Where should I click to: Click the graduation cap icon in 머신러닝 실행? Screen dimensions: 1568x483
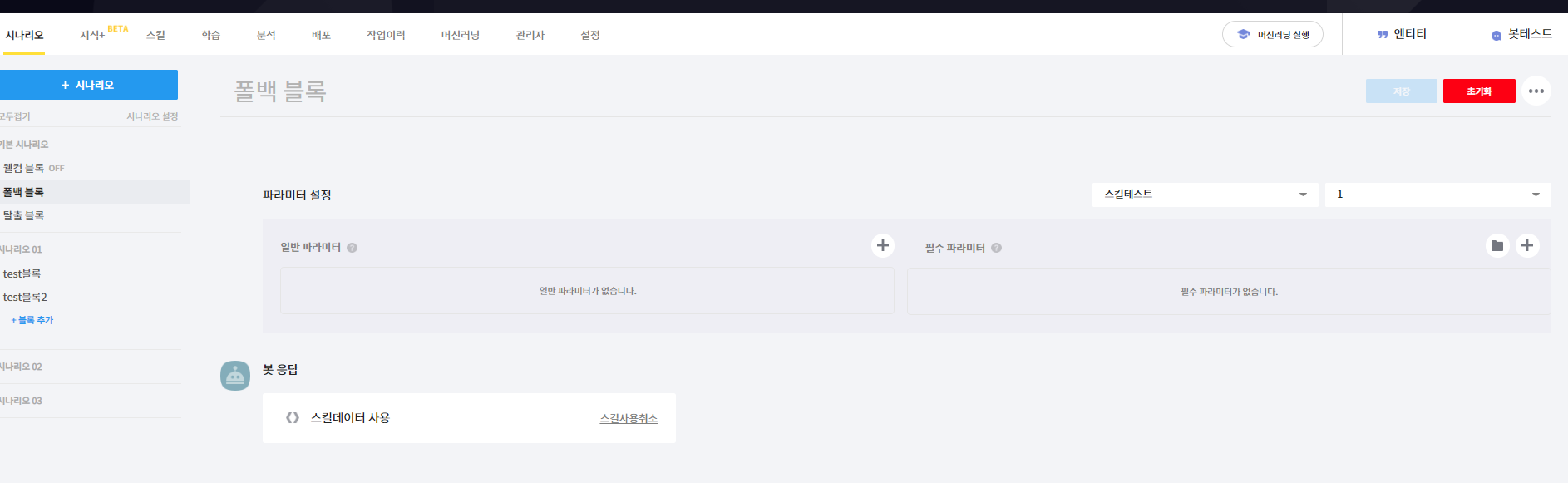(x=1243, y=34)
